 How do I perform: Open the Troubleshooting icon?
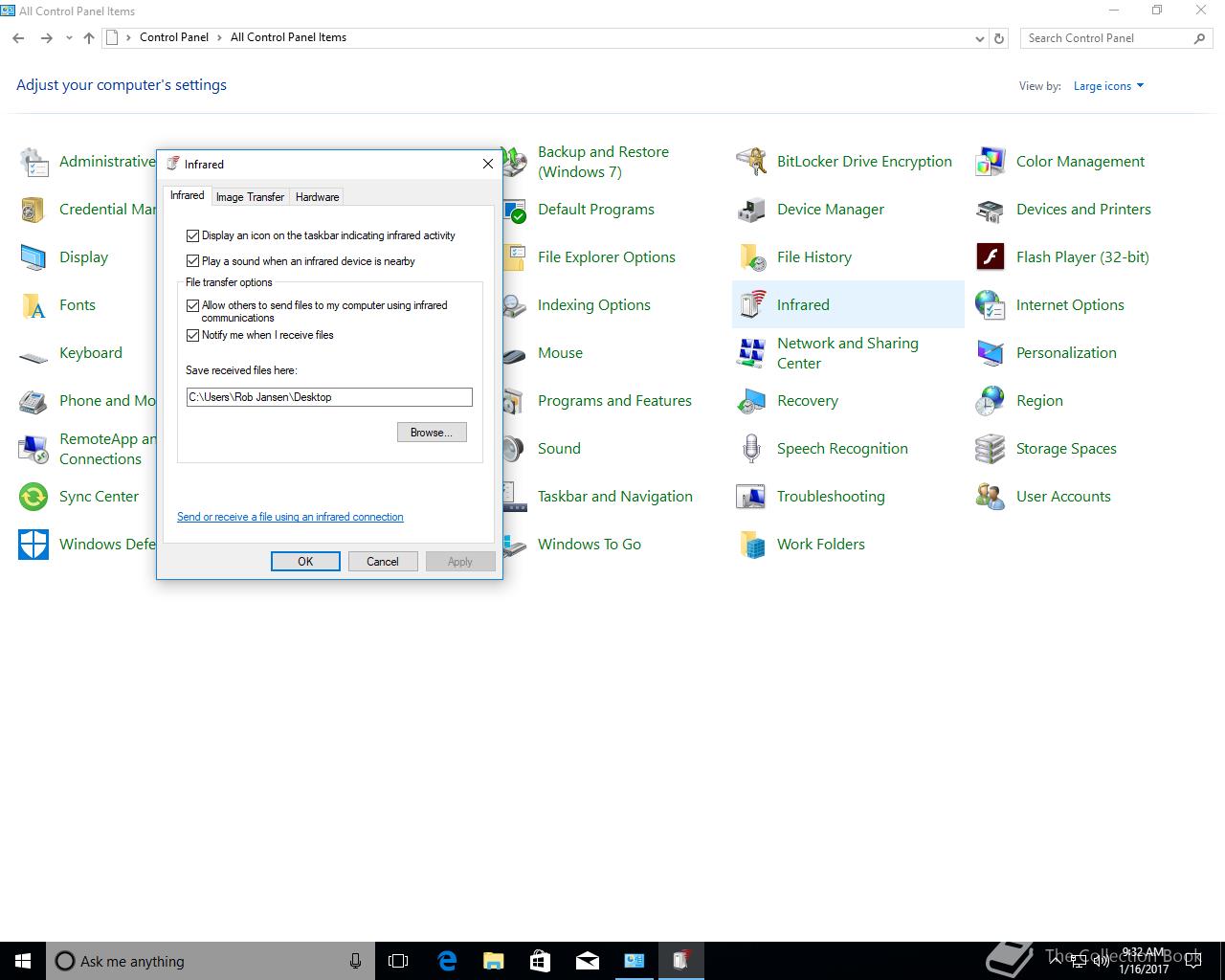[x=752, y=497]
